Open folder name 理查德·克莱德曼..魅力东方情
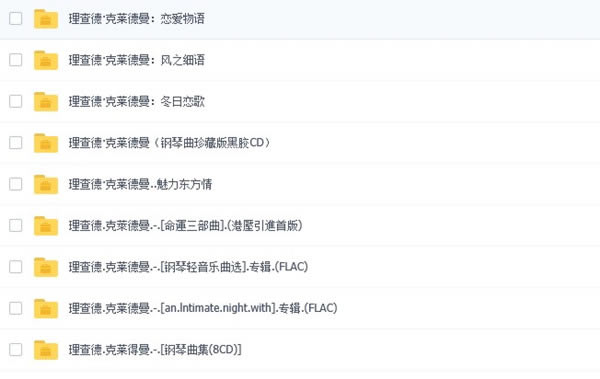600x379 pixels. [x=140, y=184]
